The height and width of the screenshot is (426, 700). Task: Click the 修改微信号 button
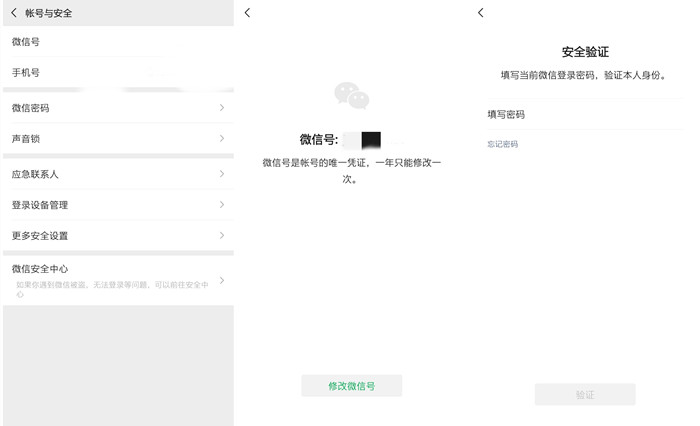point(352,386)
